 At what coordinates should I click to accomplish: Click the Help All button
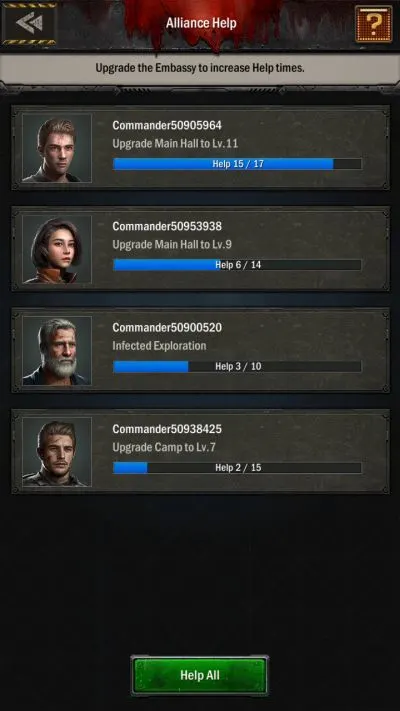pos(200,675)
